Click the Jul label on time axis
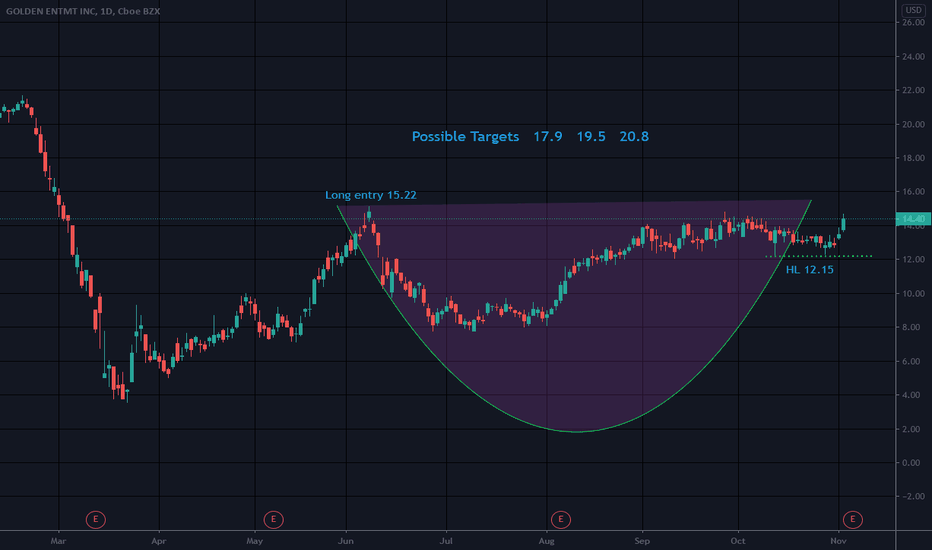The height and width of the screenshot is (550, 932). (x=446, y=541)
